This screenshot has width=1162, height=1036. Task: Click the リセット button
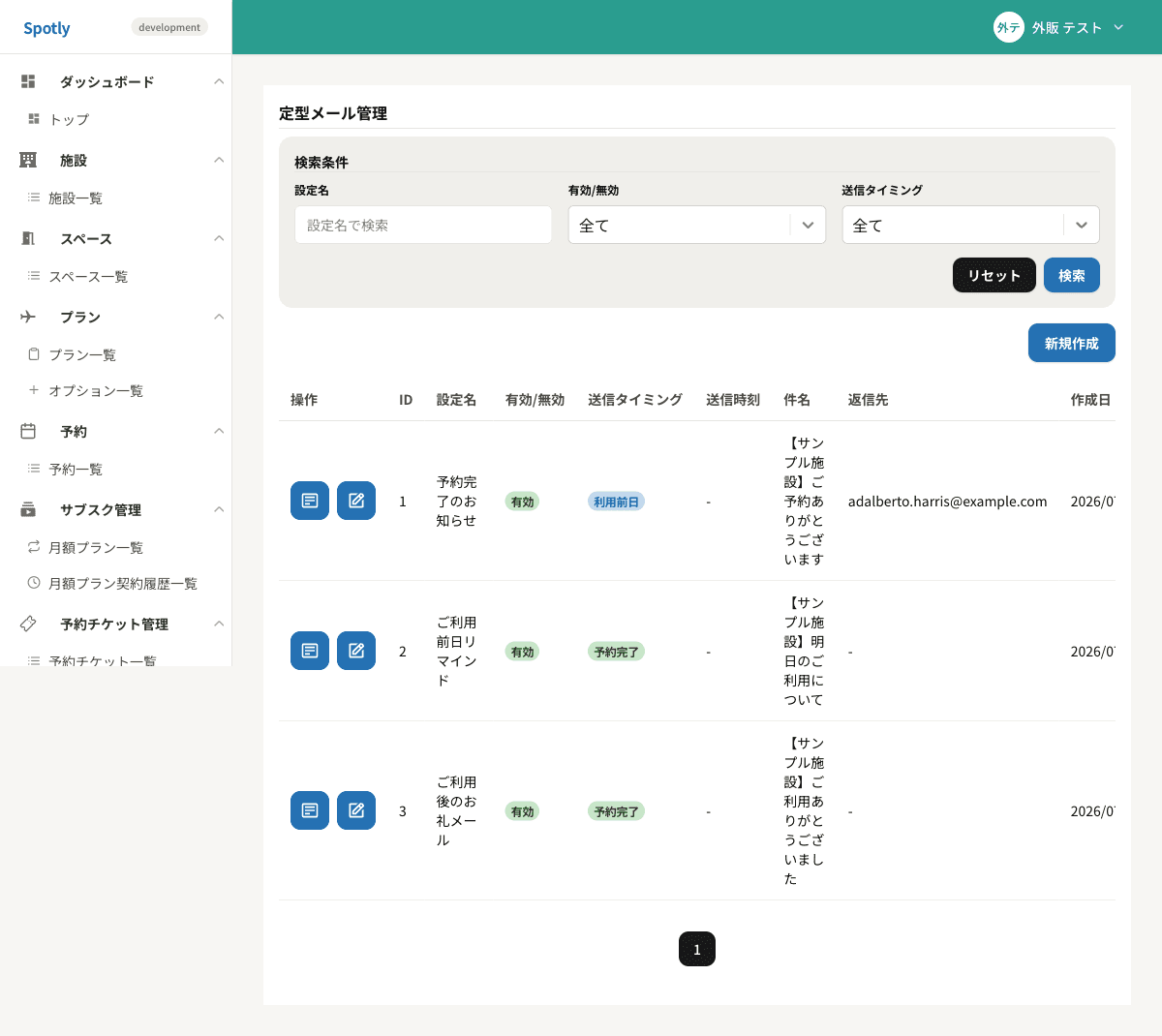(x=994, y=275)
